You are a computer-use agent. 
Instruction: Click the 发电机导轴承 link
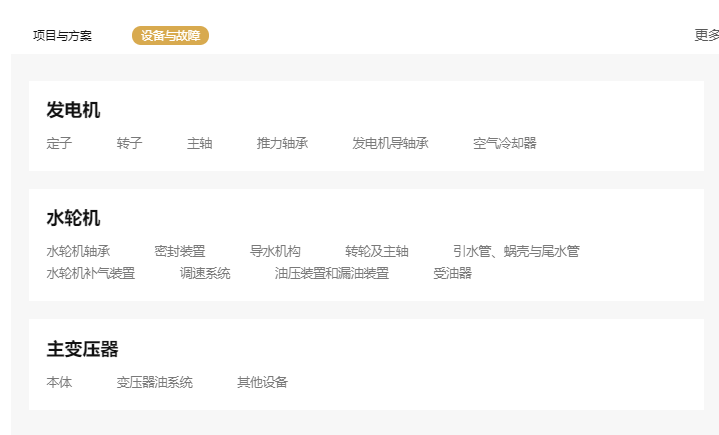tap(390, 143)
